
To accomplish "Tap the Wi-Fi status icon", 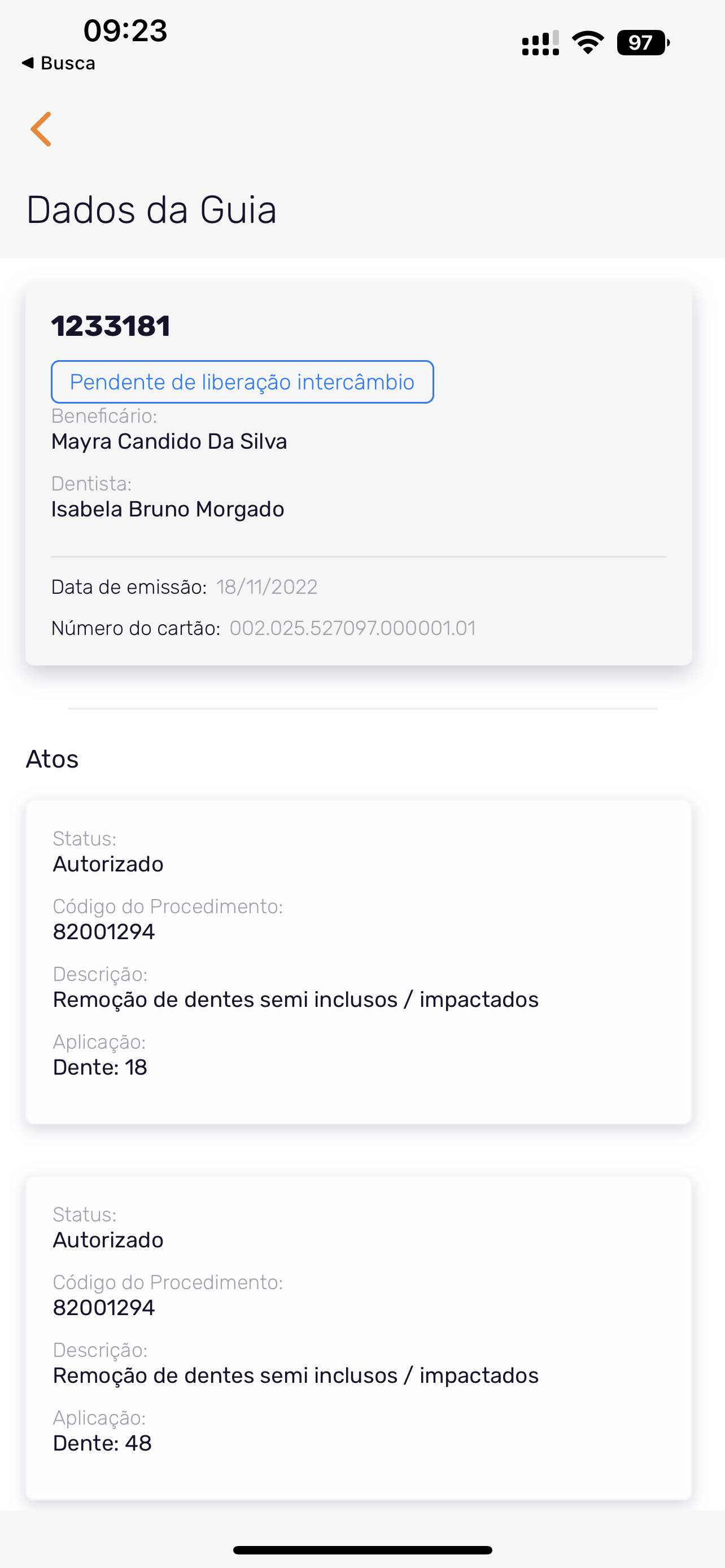I will pyautogui.click(x=587, y=42).
